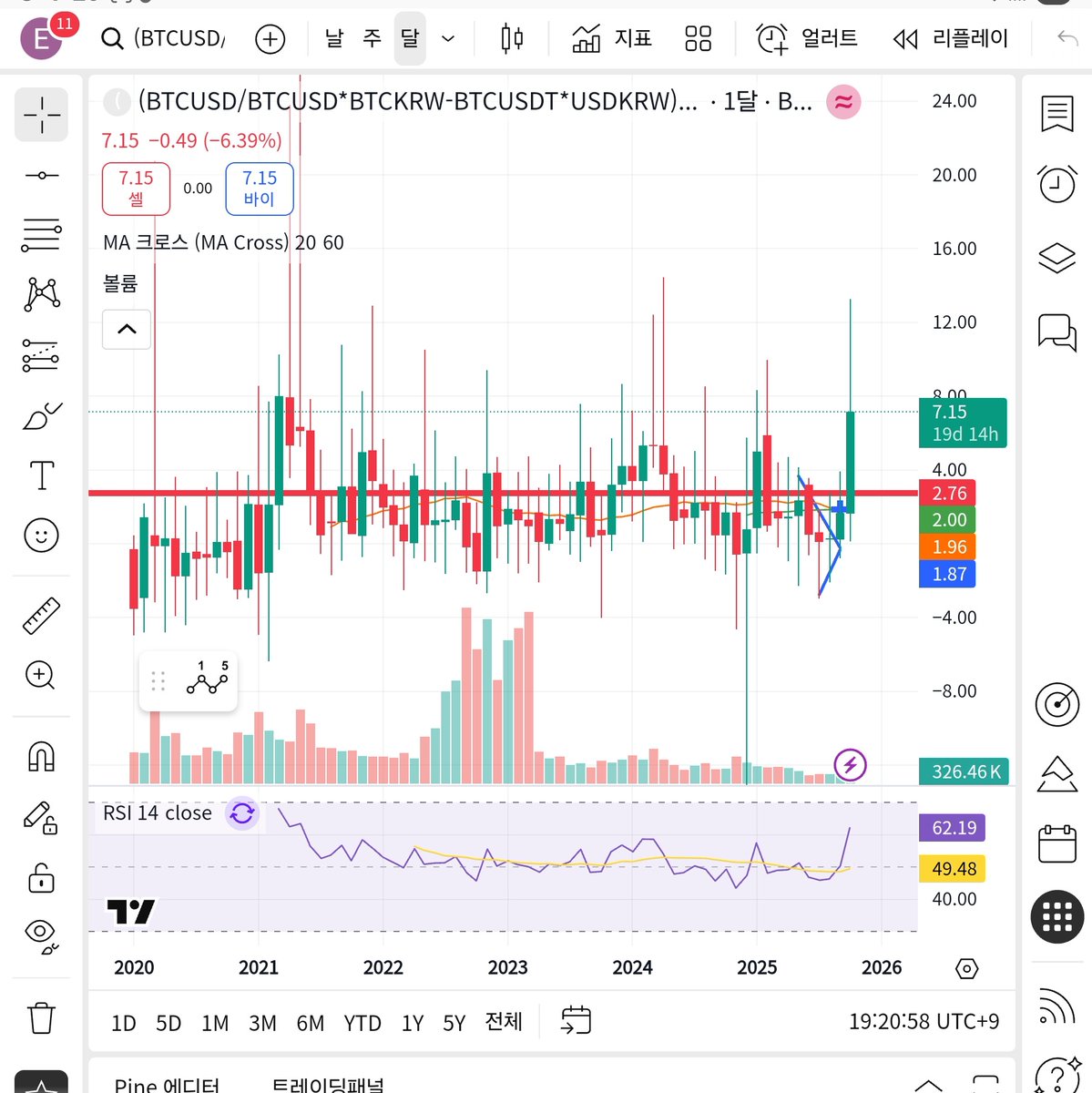Click the pink approximate-symbol badge near title
The image size is (1092, 1093).
pos(843,102)
